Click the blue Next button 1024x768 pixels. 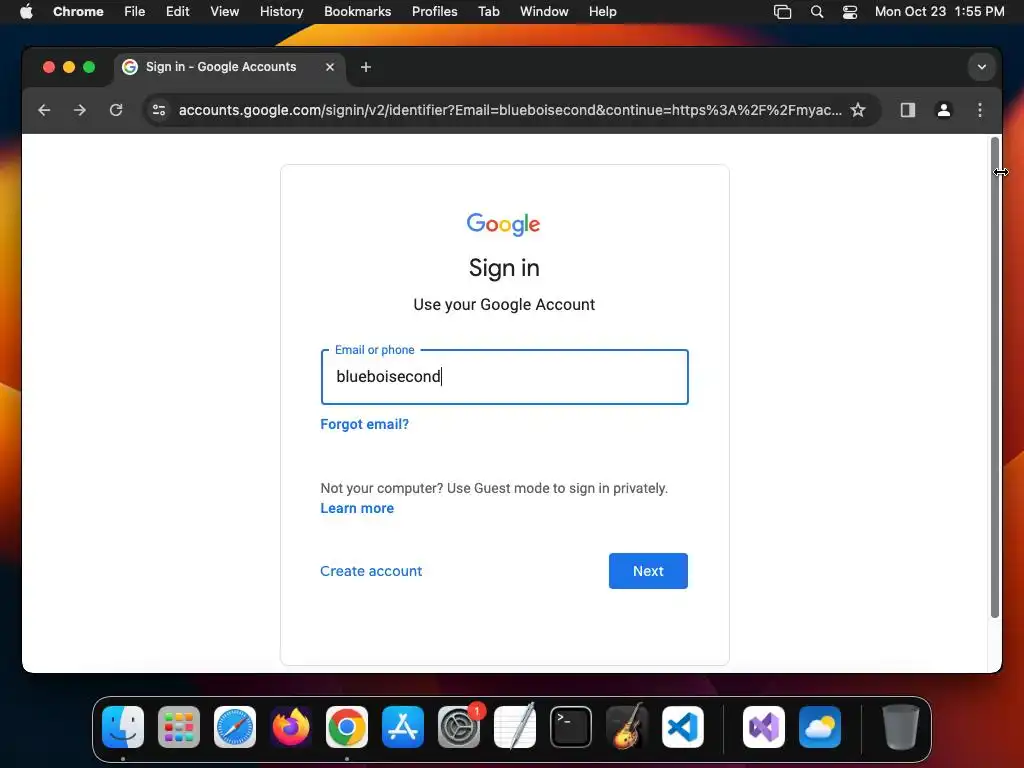point(648,571)
